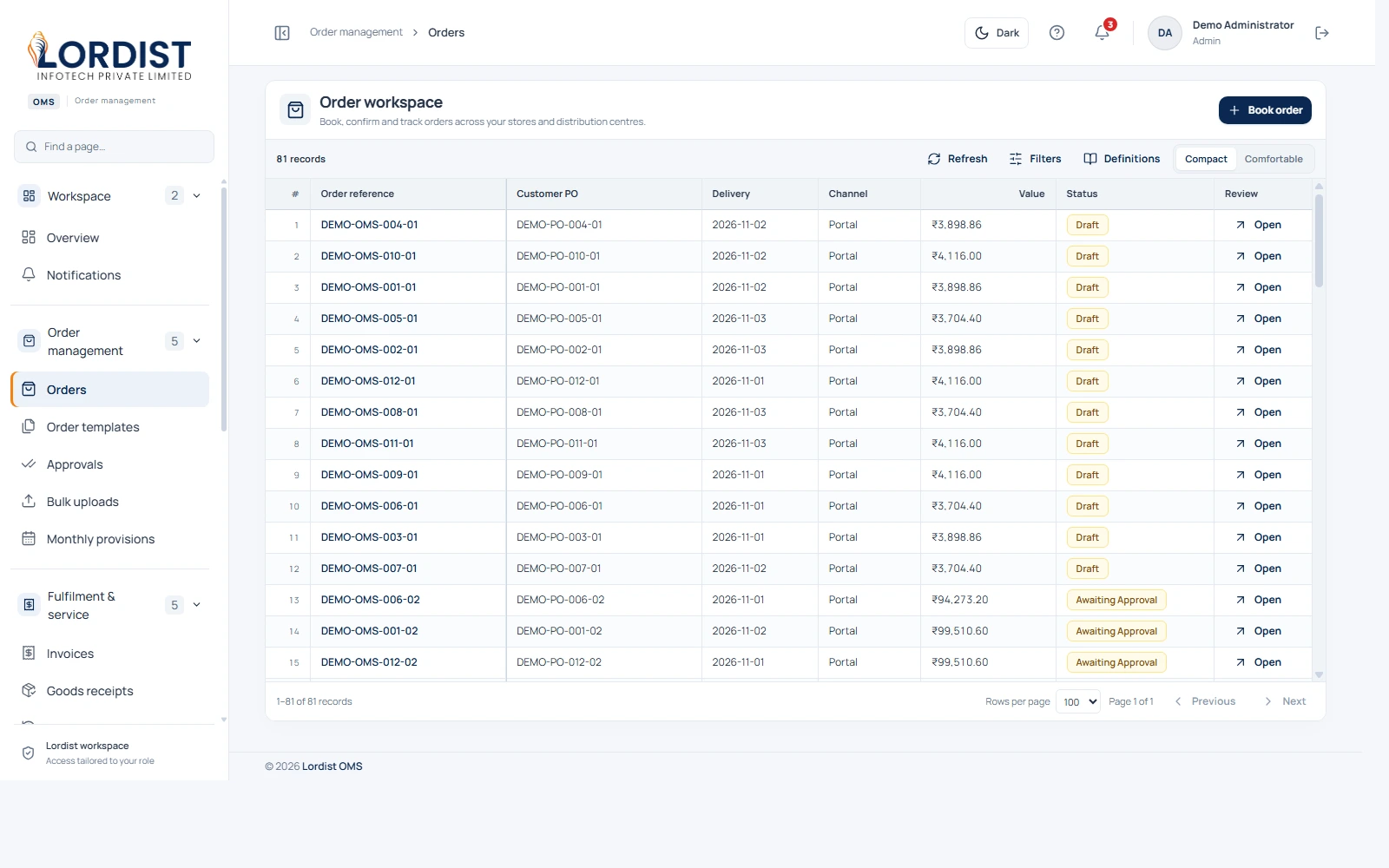Go to Order templates page
This screenshot has width=1389, height=868.
pyautogui.click(x=110, y=427)
